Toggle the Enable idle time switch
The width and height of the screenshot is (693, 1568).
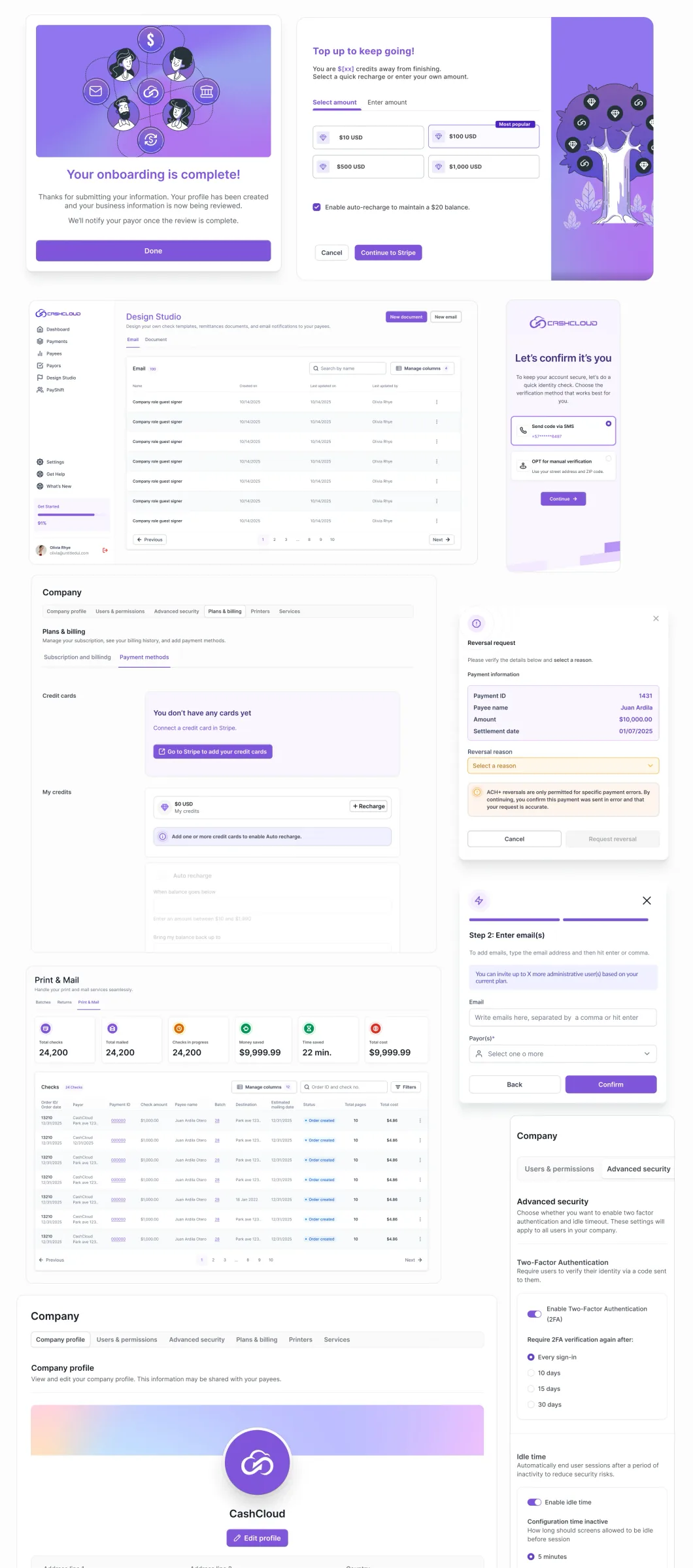pos(534,1502)
